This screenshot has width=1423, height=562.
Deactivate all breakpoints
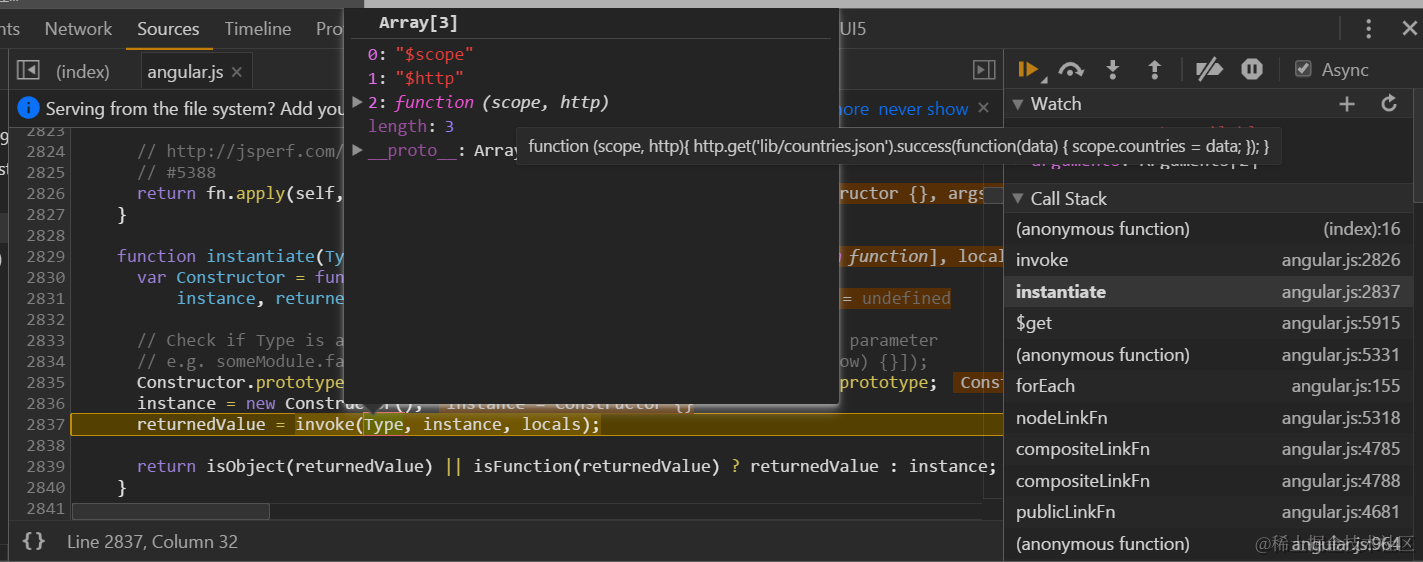pos(1209,69)
